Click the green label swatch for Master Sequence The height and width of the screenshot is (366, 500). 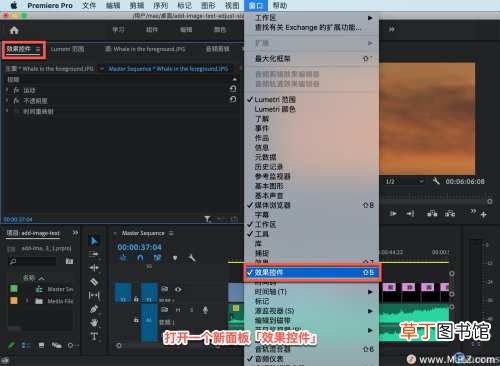(14, 288)
